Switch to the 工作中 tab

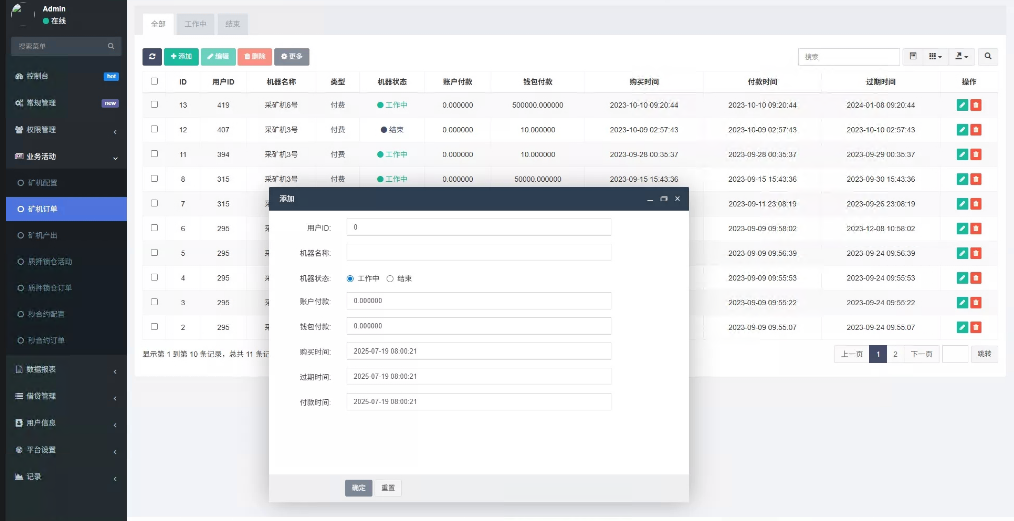196,24
